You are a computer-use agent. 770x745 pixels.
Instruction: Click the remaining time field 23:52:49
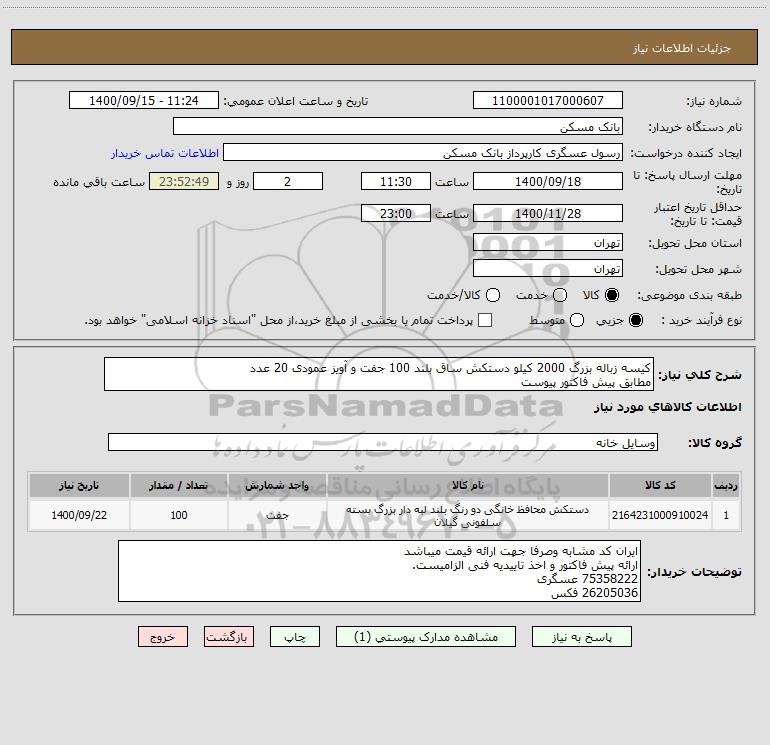[184, 181]
